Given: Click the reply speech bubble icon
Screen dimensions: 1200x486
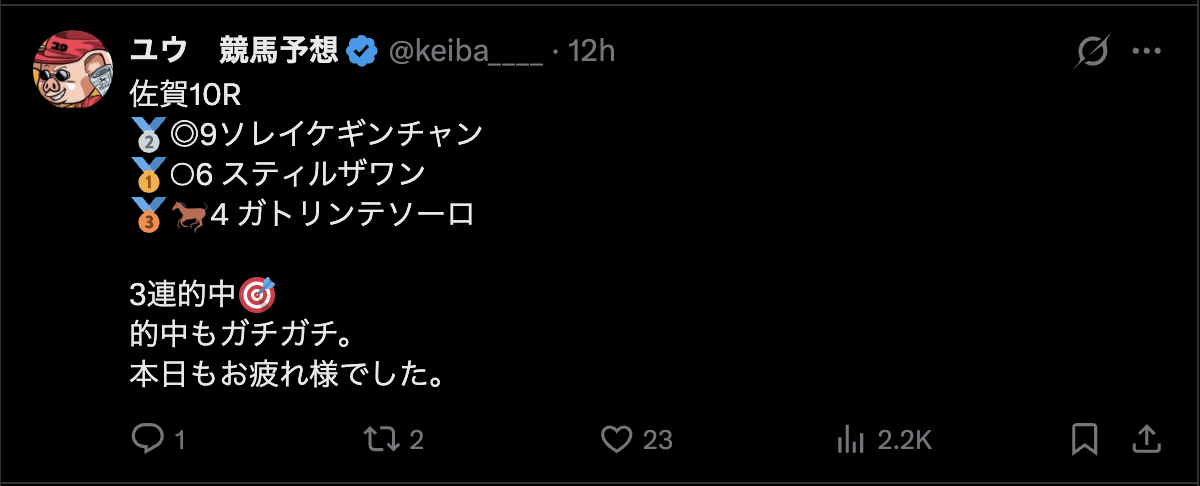Looking at the screenshot, I should tap(148, 438).
